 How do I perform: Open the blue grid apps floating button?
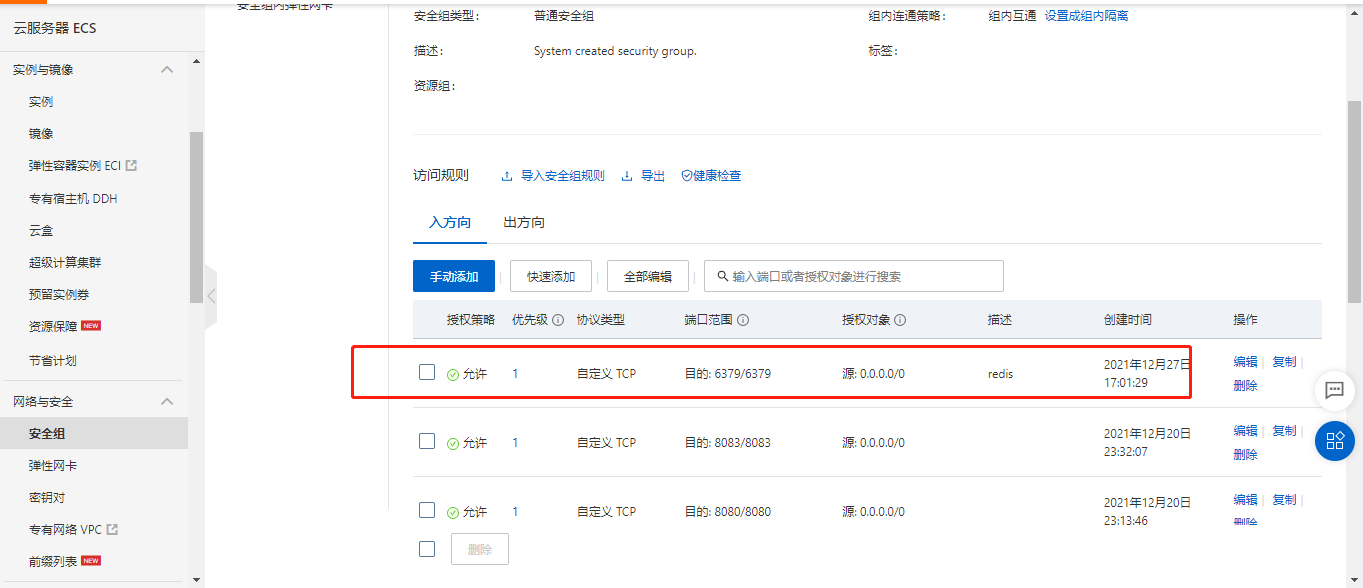pyautogui.click(x=1334, y=440)
